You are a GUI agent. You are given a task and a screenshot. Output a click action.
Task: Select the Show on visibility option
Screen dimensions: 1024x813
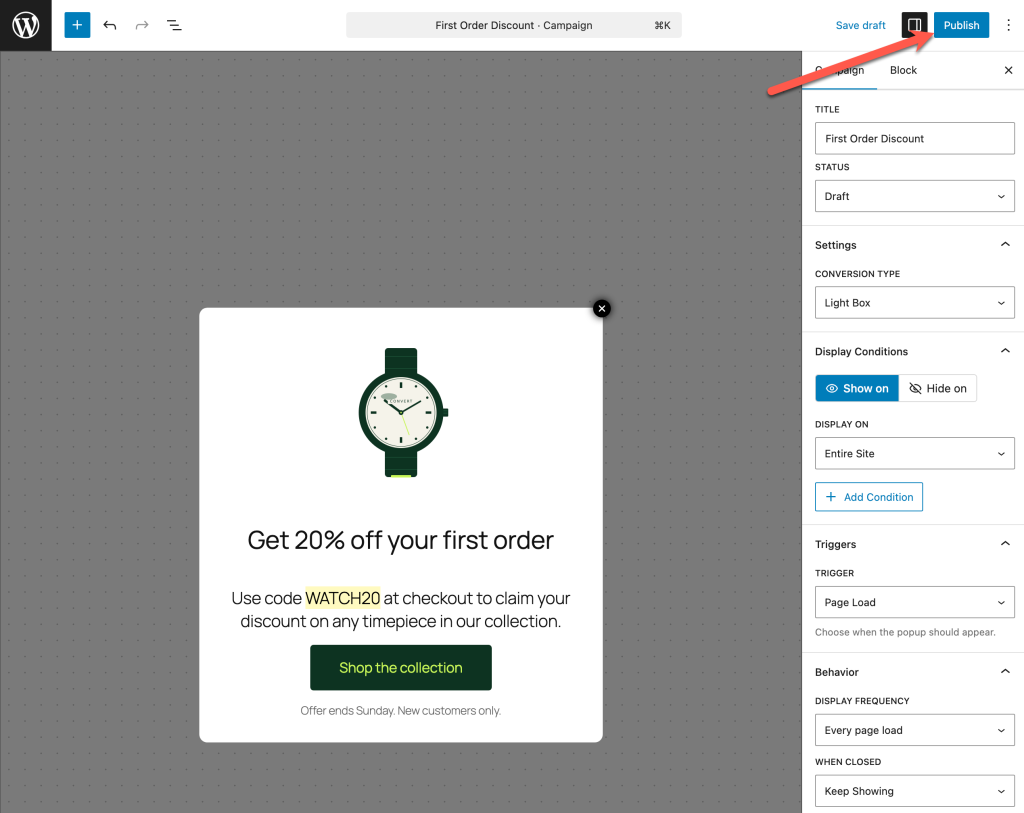pos(856,388)
